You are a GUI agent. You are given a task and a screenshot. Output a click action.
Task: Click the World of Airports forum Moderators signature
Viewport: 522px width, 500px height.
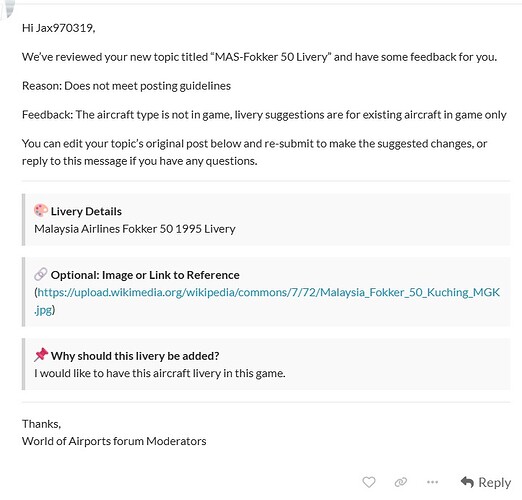pos(114,441)
